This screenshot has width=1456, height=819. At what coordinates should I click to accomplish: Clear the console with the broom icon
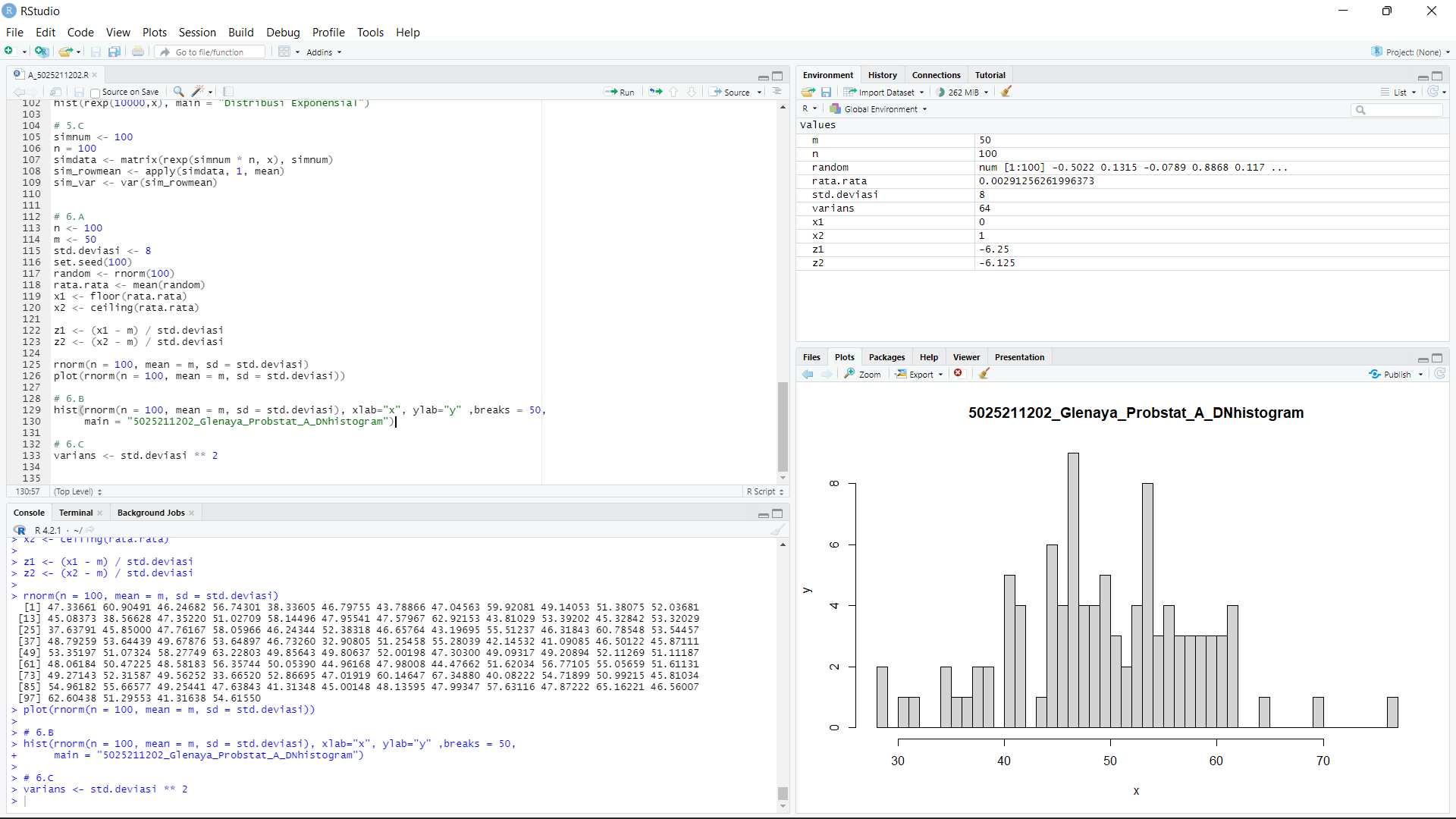pyautogui.click(x=777, y=529)
